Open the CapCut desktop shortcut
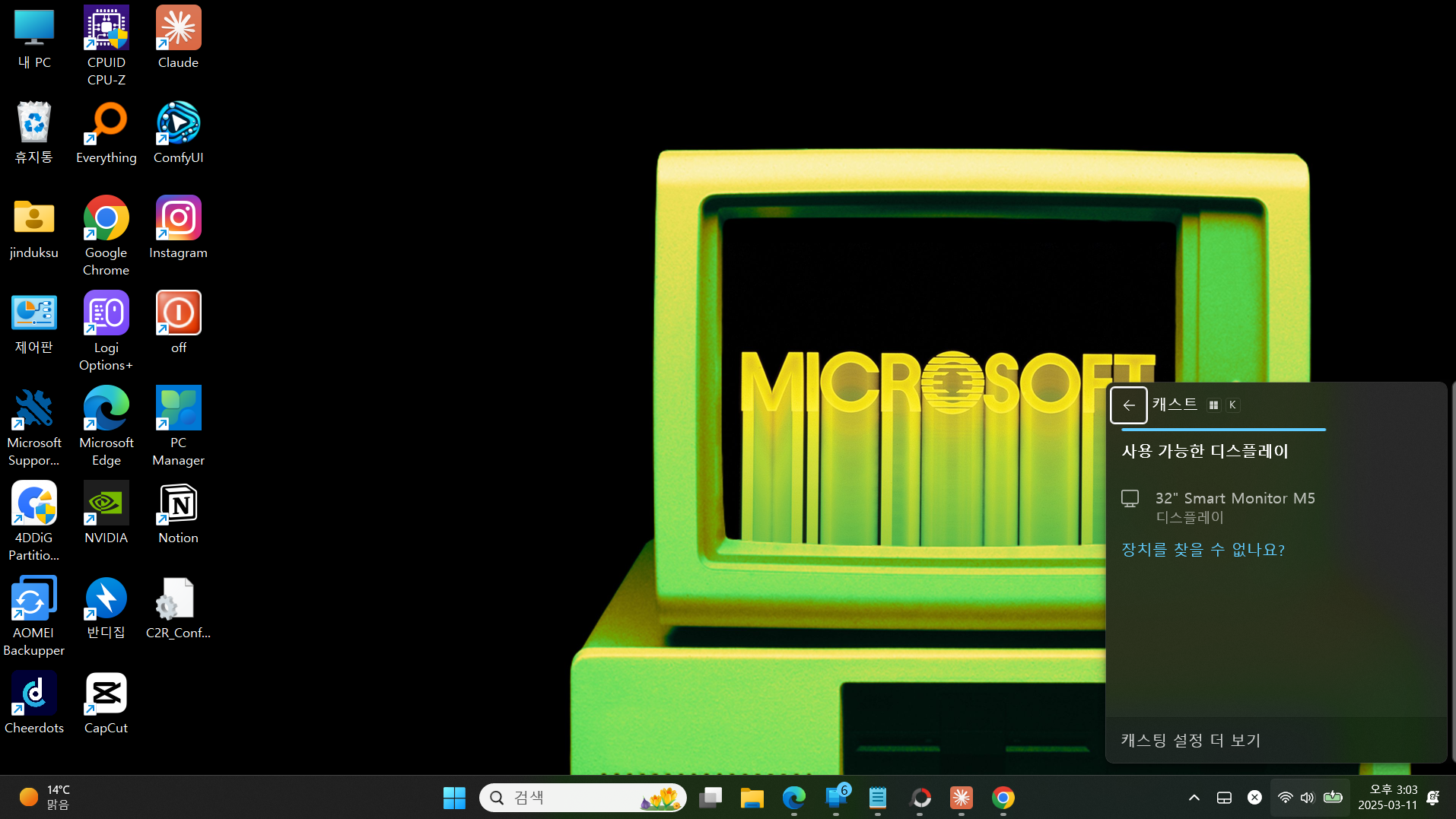Screen dimensions: 1456x819 click(x=106, y=703)
